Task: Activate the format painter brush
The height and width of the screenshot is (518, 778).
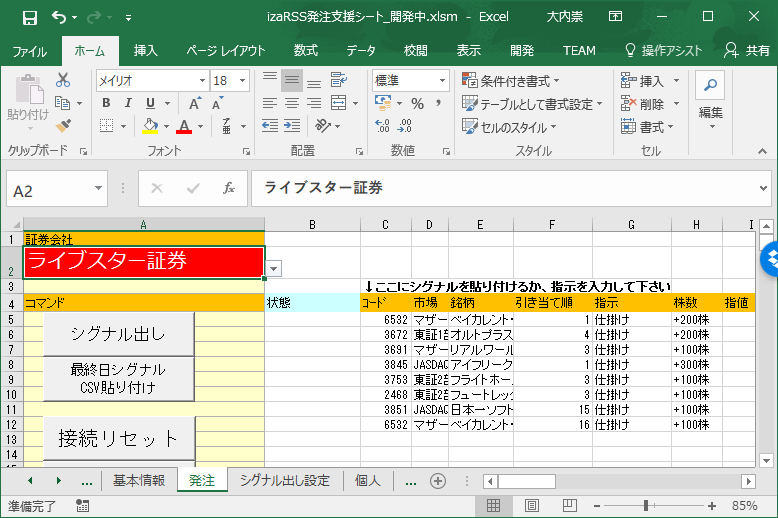Action: tap(63, 126)
